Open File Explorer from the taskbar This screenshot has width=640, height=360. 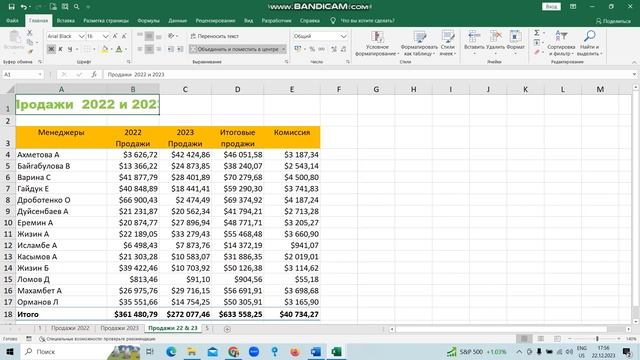click(x=191, y=351)
